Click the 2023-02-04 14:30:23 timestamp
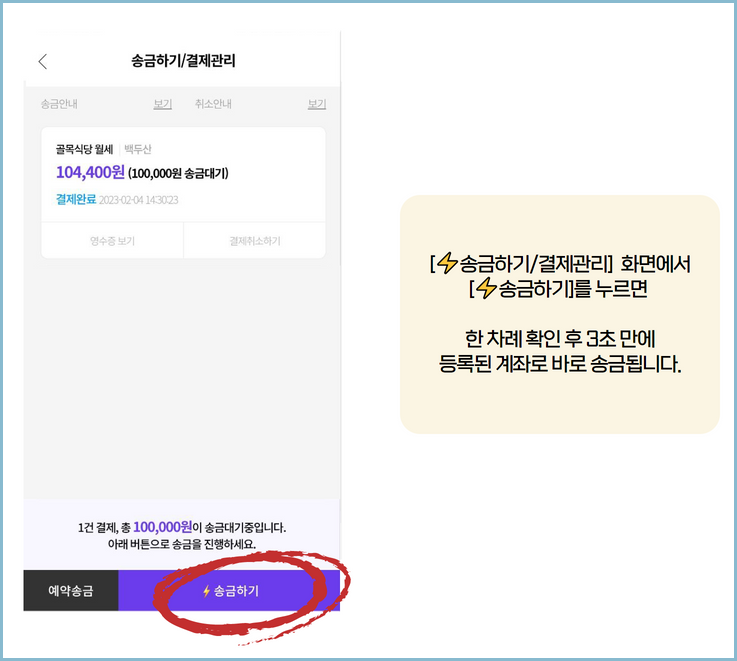The width and height of the screenshot is (737, 661). click(139, 200)
